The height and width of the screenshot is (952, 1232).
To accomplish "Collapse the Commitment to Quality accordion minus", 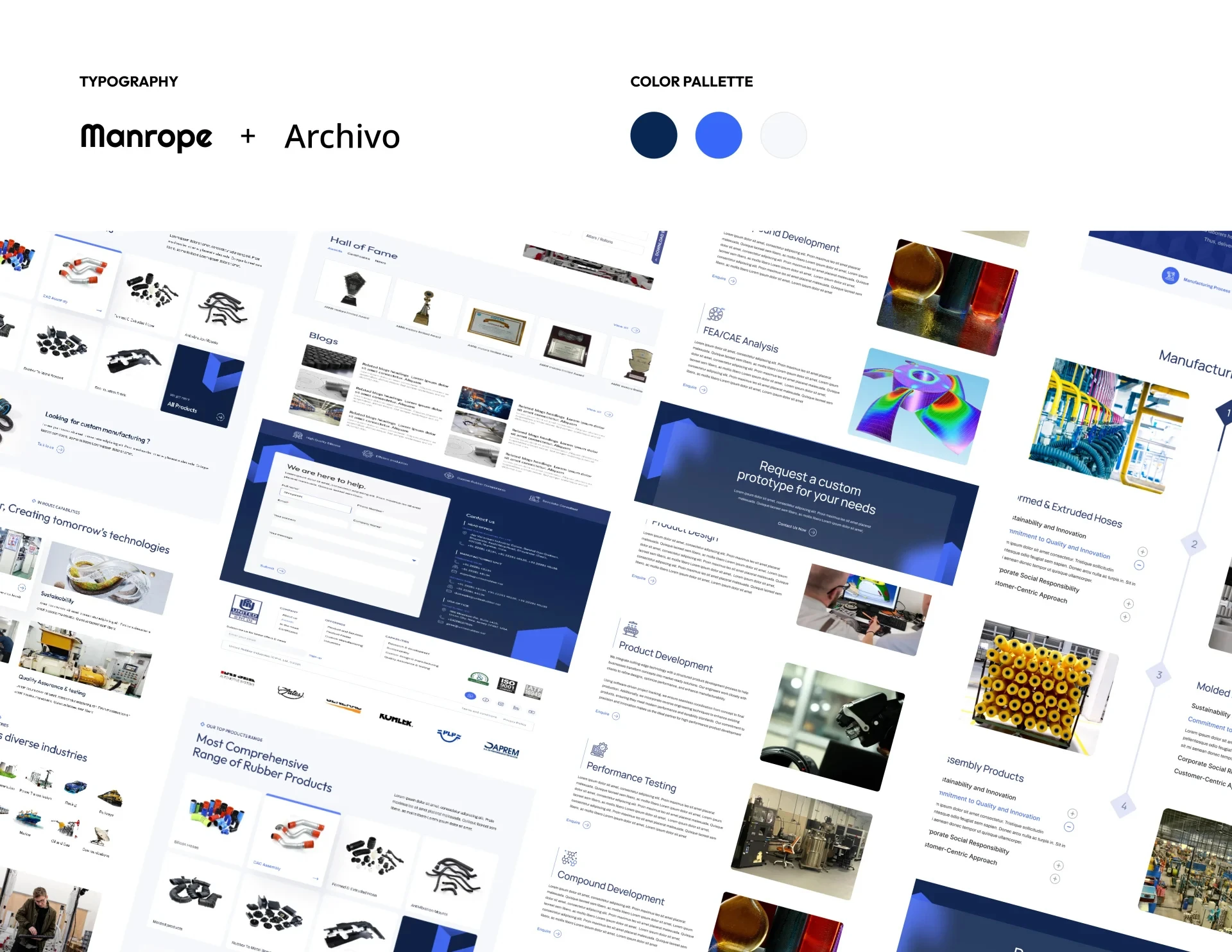I will tap(1139, 565).
